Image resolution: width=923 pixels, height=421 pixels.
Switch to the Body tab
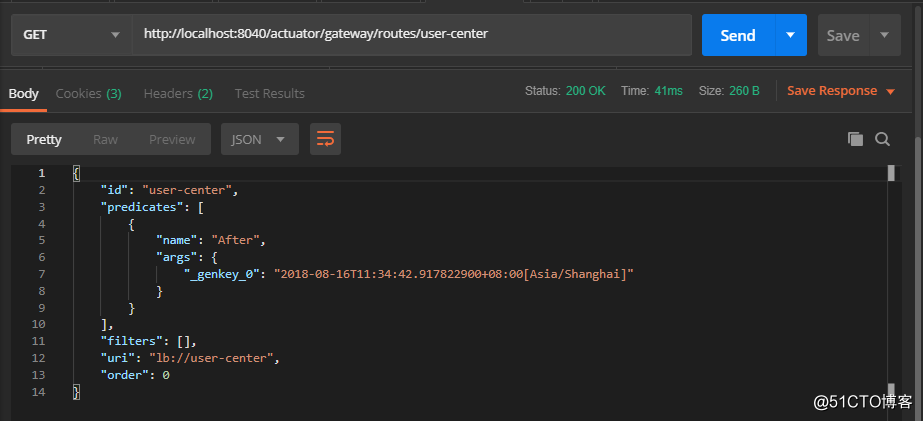click(24, 93)
